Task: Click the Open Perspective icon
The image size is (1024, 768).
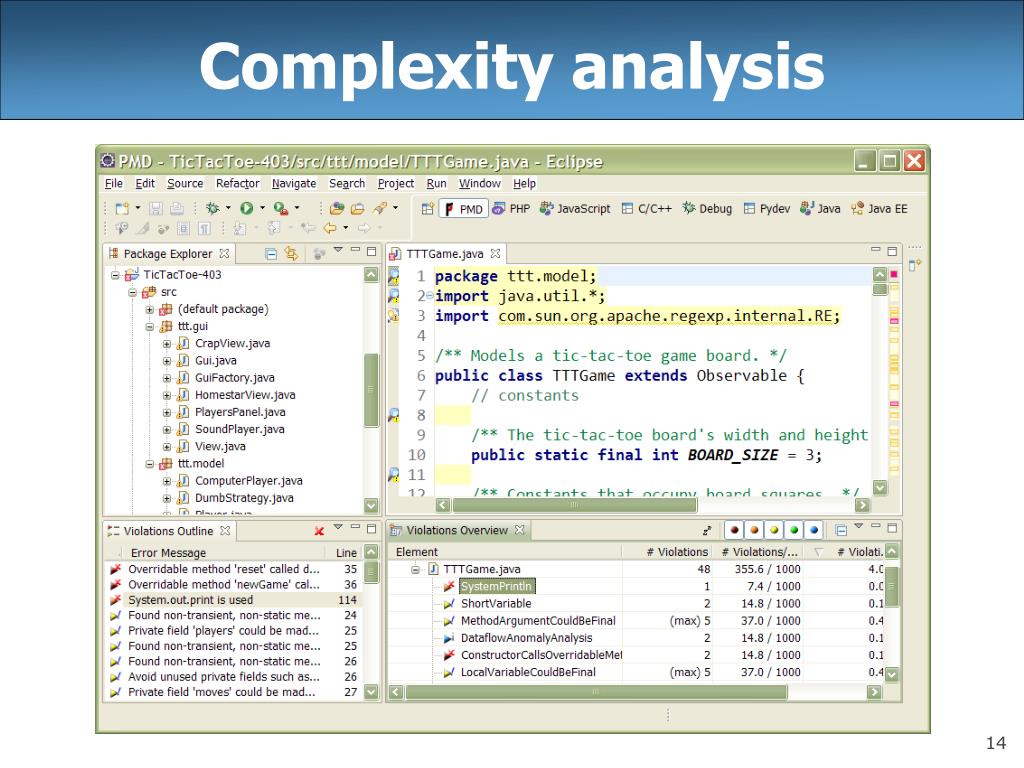Action: 427,209
